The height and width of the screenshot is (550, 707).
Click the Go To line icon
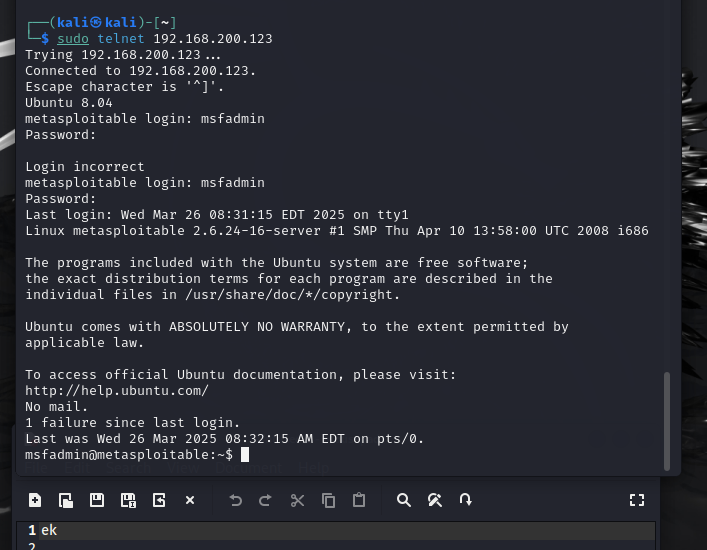[465, 500]
